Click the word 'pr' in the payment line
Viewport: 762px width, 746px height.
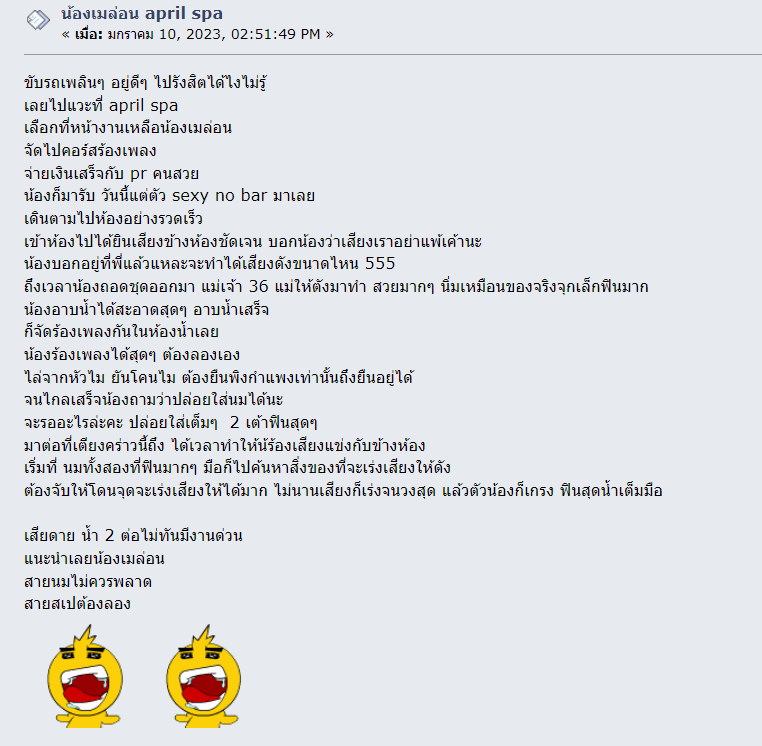(x=139, y=174)
